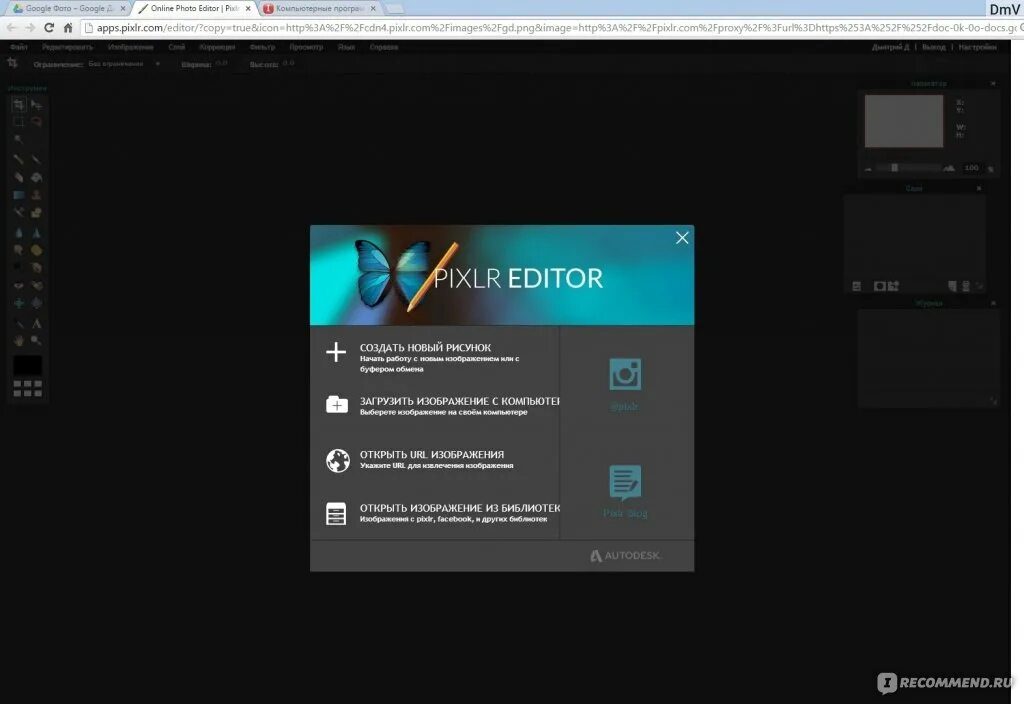Open the Изображение menu
1024x704 pixels.
[131, 47]
